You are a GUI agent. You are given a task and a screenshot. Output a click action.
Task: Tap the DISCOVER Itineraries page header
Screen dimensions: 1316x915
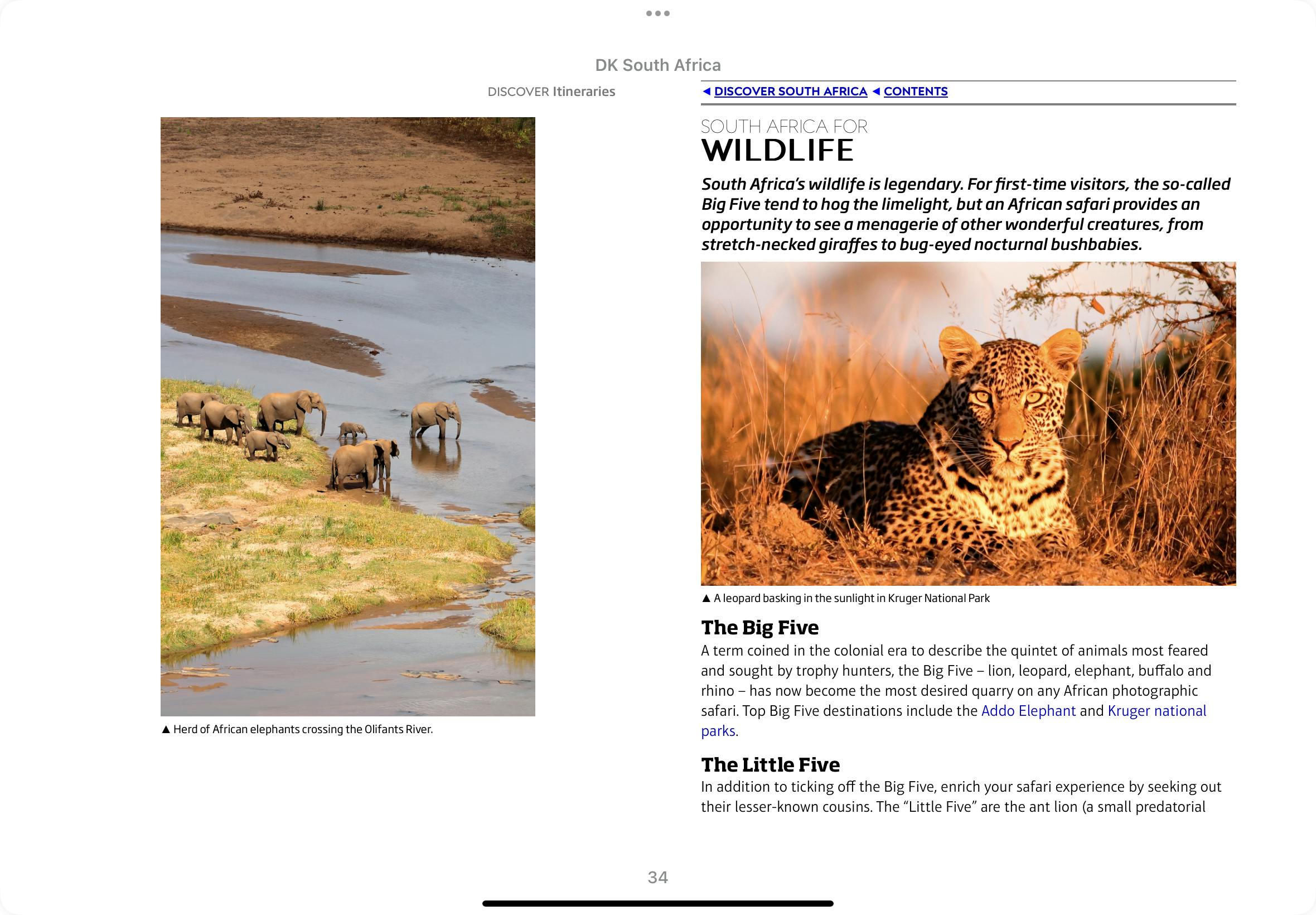coord(551,92)
